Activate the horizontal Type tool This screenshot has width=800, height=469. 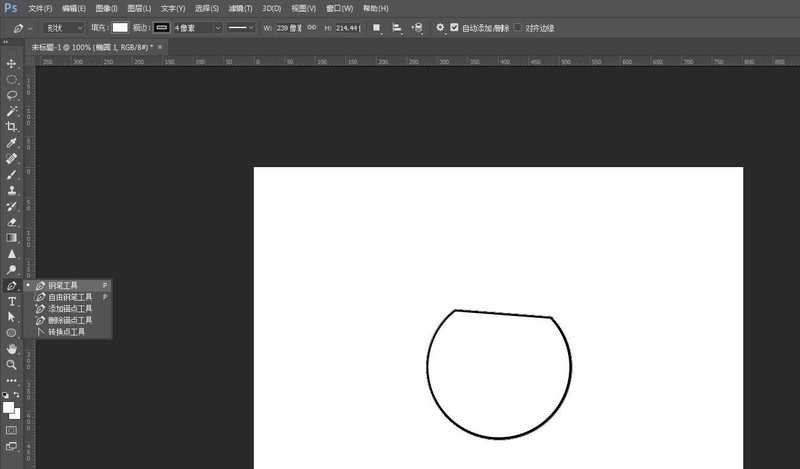[12, 301]
